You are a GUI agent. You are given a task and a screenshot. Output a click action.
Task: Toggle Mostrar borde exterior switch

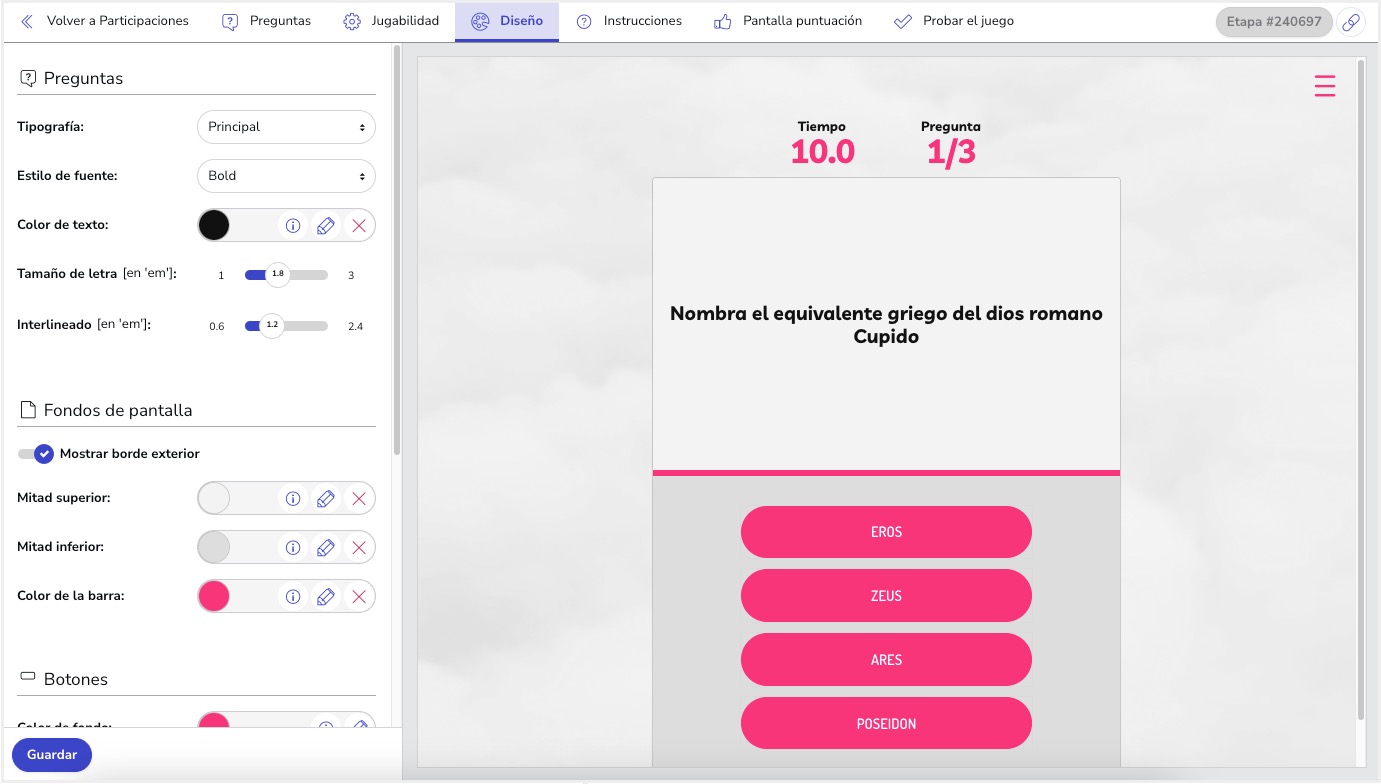[x=35, y=454]
